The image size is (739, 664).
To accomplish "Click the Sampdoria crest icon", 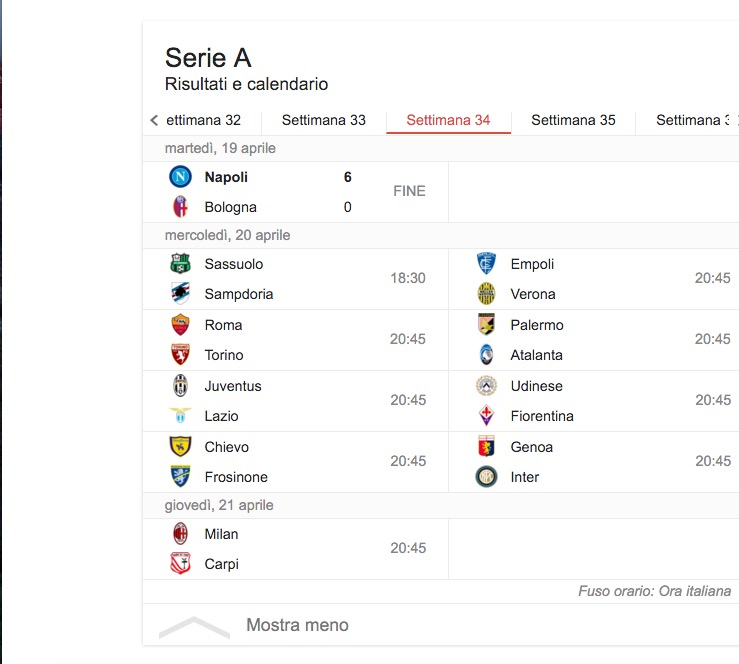I will point(180,294).
